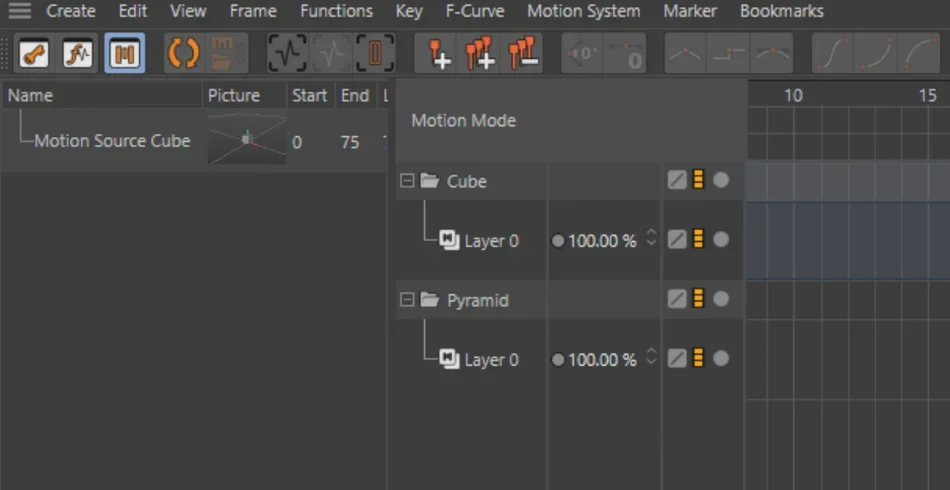The height and width of the screenshot is (490, 950).
Task: Toggle Cube row orange stack indicator
Action: (698, 180)
